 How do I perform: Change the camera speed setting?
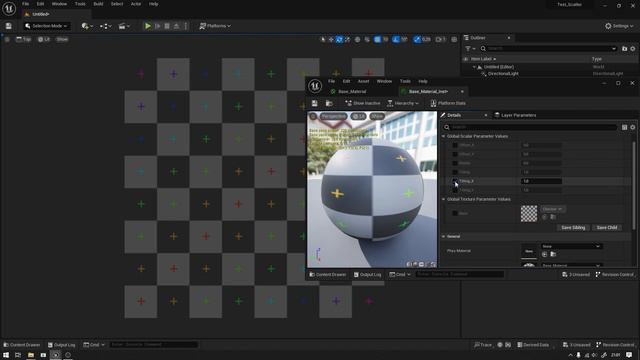(x=440, y=40)
